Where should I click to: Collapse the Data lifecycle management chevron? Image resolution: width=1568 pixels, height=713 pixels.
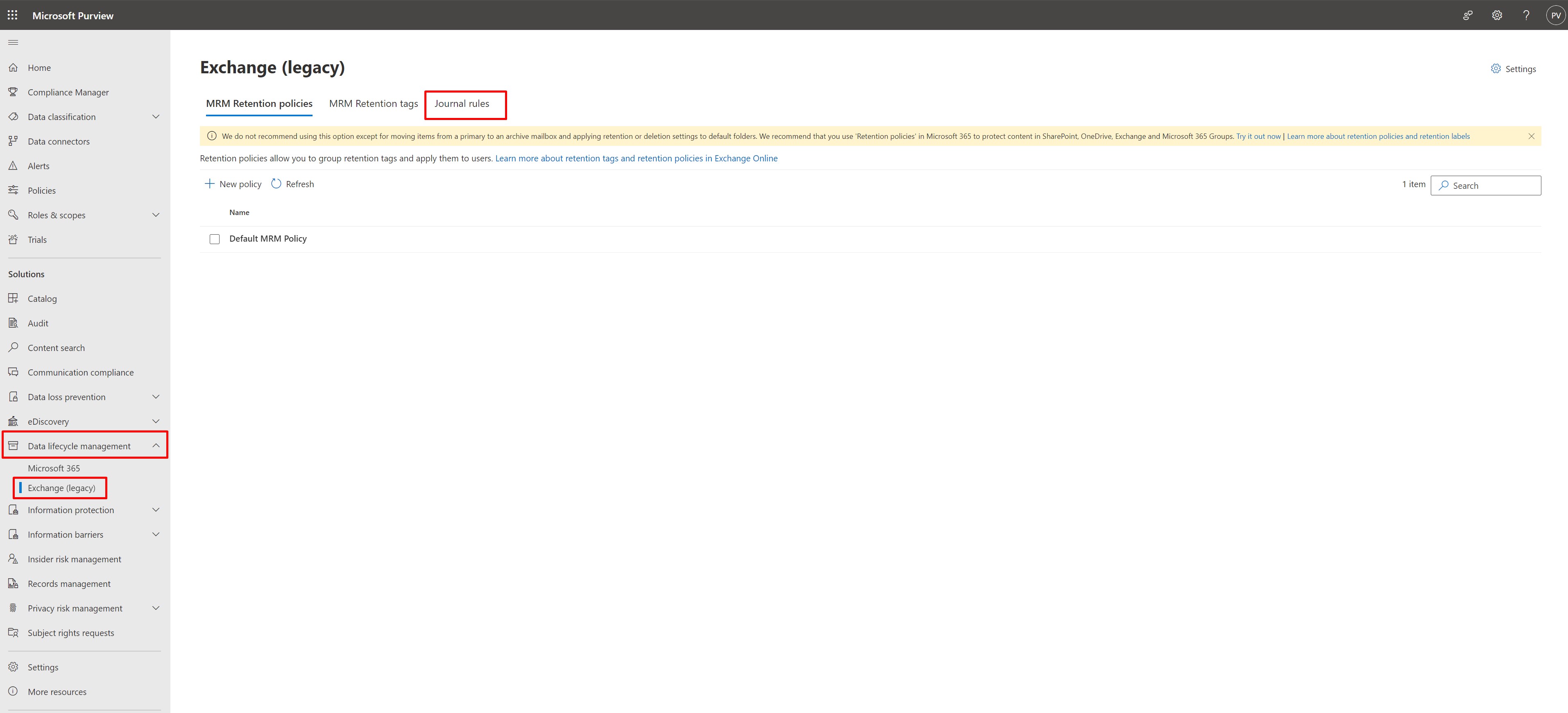[156, 446]
